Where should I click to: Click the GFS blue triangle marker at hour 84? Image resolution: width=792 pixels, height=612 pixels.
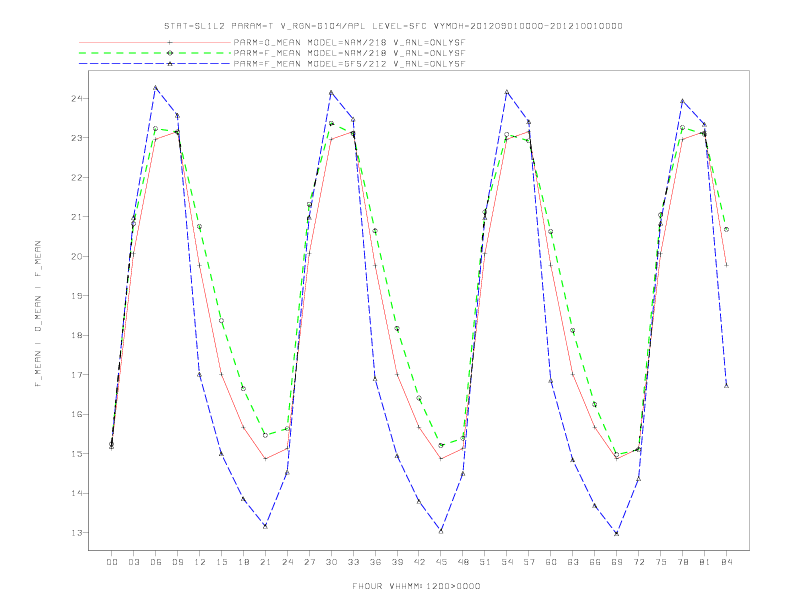[x=726, y=386]
